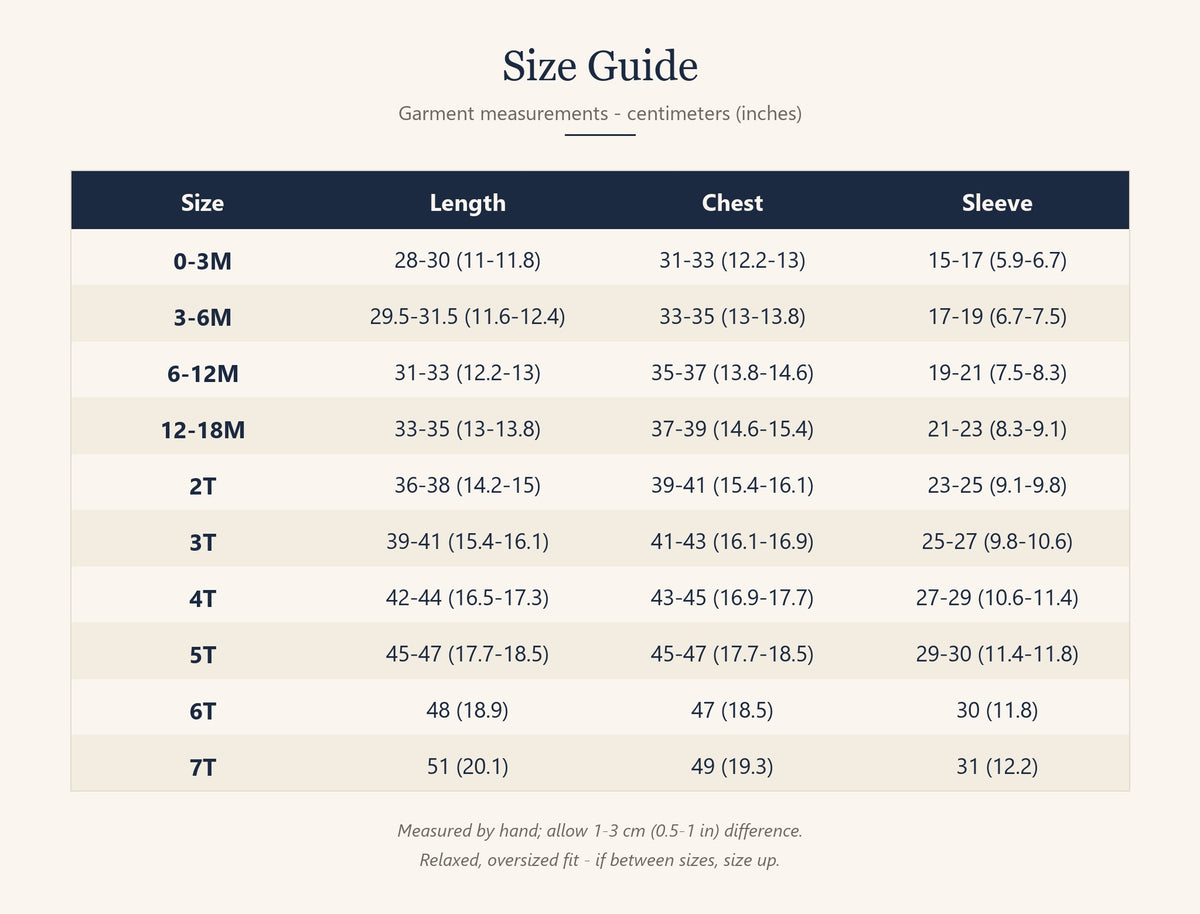The width and height of the screenshot is (1200, 914).
Task: Click chest cell '45-47 (17.7-18.5)' in 5T row
Action: click(732, 654)
